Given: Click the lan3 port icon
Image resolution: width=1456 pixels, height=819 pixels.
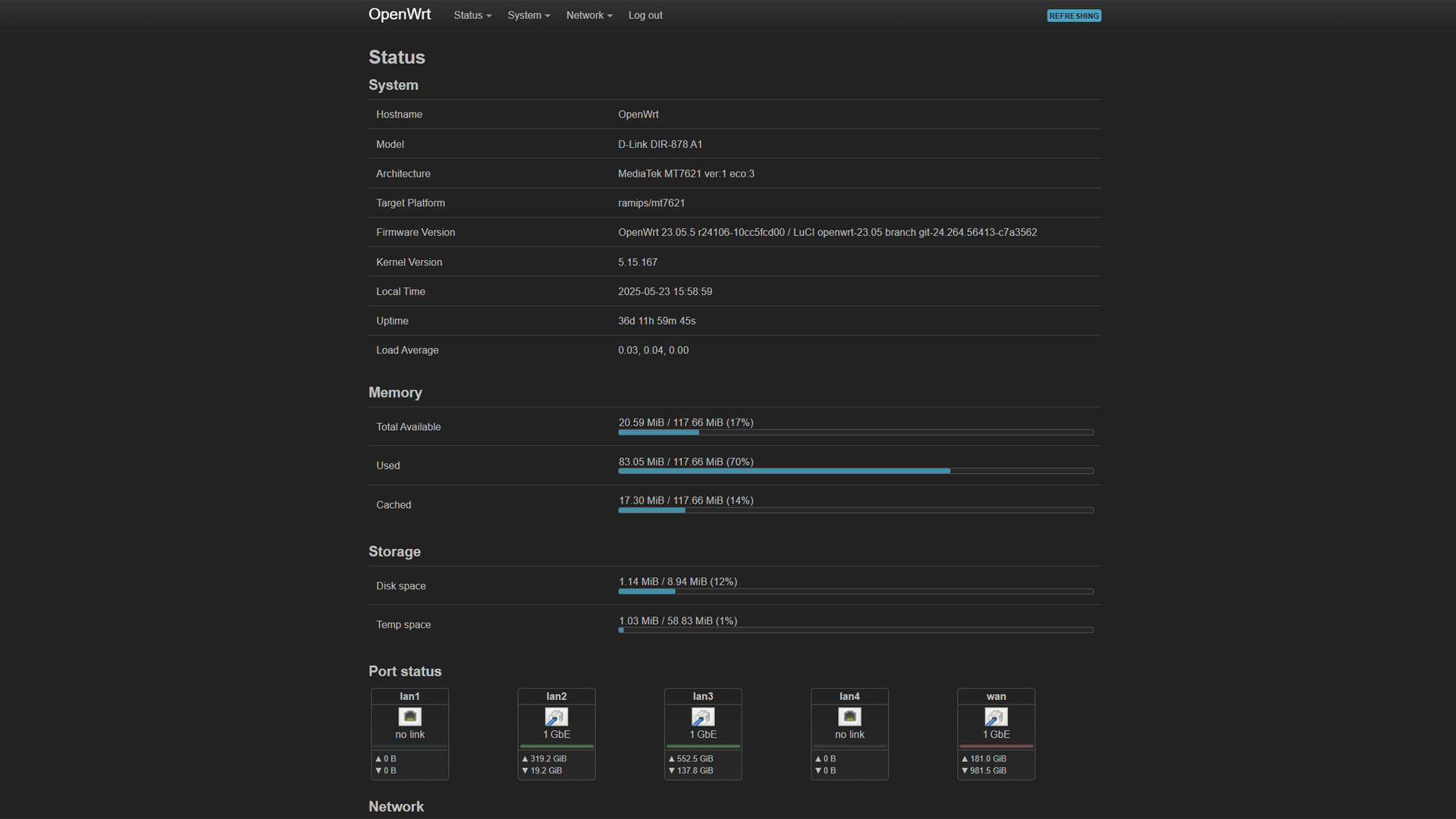Looking at the screenshot, I should [703, 717].
